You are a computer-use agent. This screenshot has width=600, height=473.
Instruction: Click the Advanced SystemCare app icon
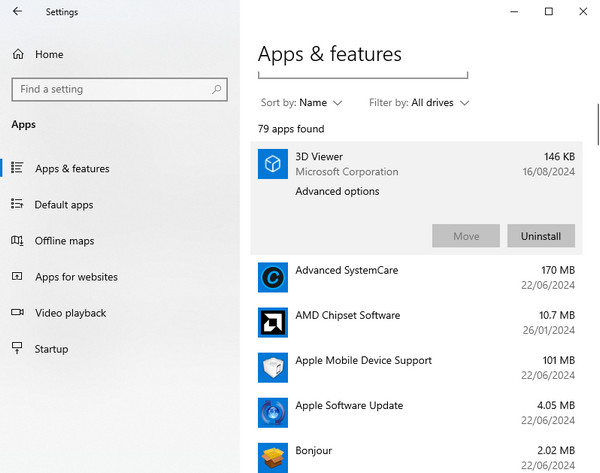point(273,277)
